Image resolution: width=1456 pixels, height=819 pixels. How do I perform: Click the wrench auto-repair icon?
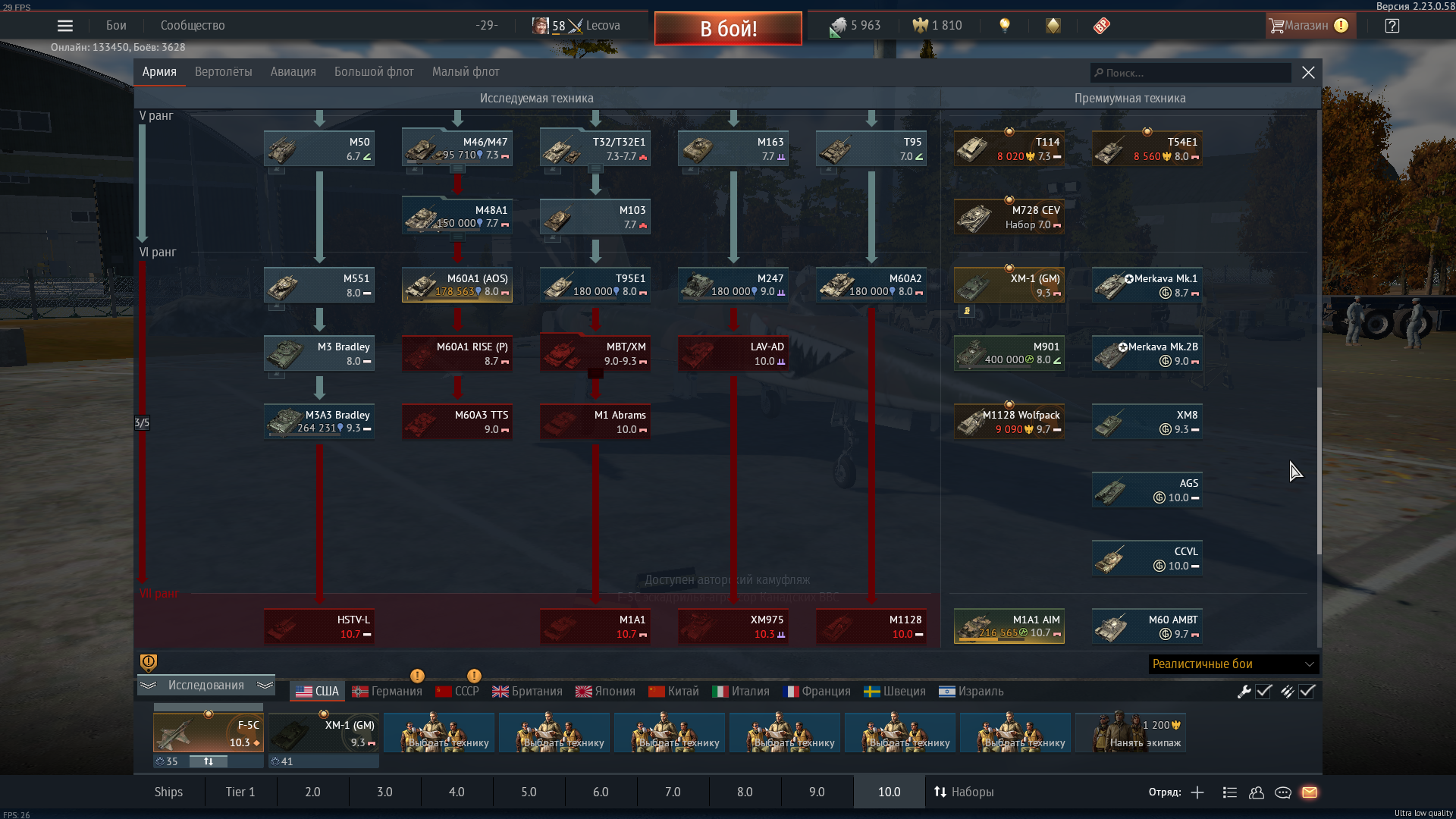tap(1244, 692)
